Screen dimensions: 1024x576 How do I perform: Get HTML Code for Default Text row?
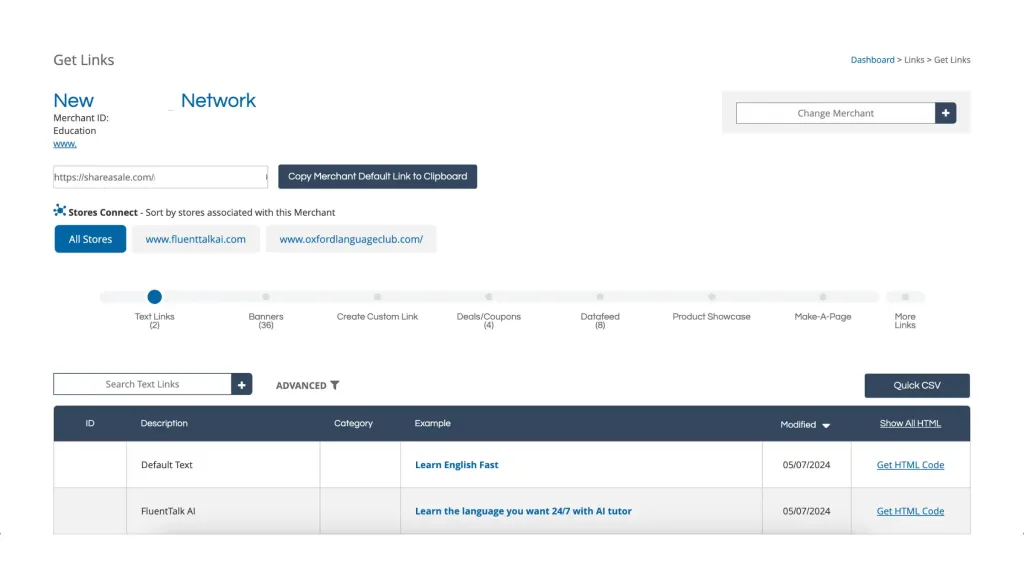click(910, 465)
